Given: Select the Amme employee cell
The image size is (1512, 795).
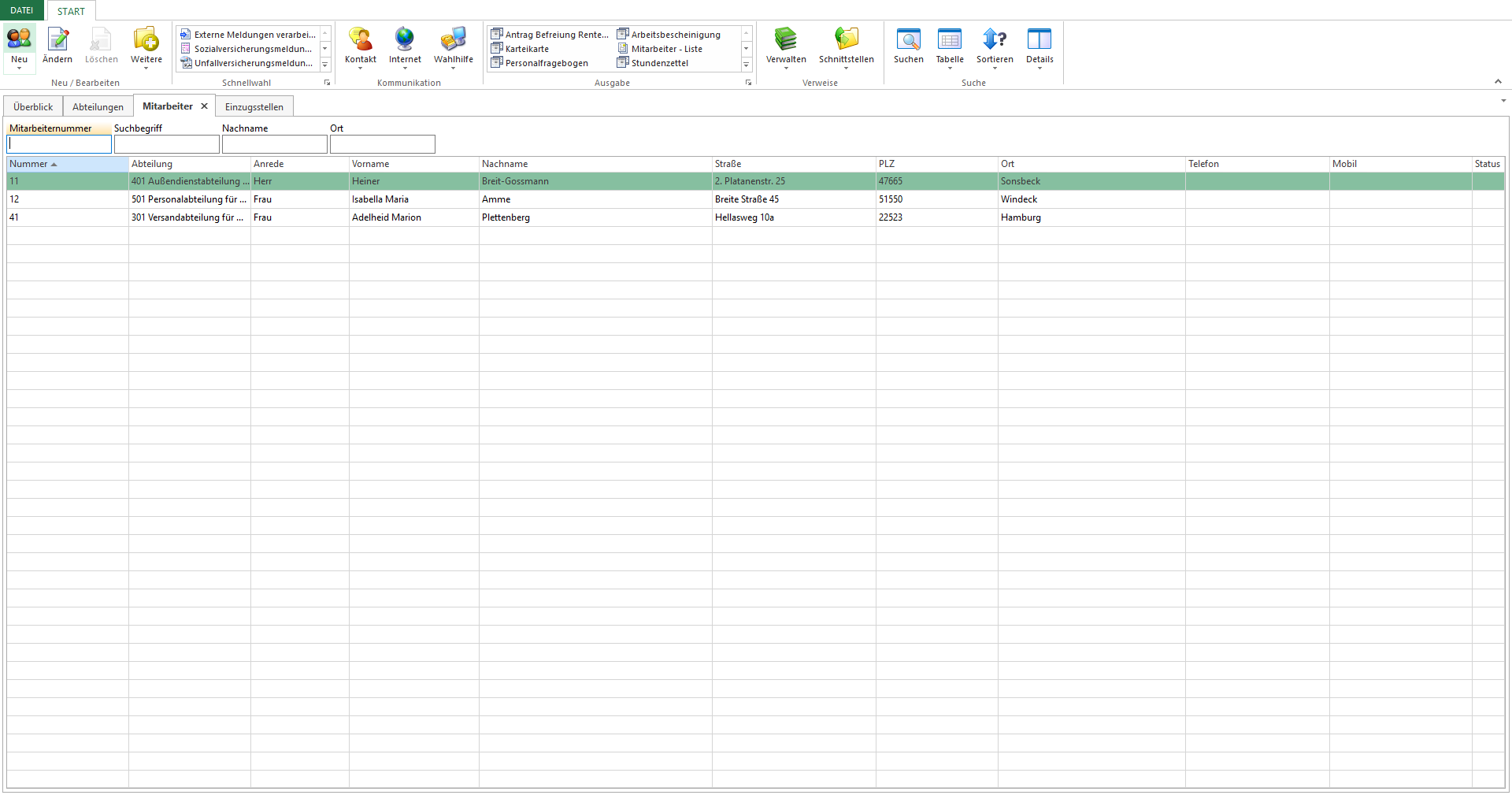Looking at the screenshot, I should [x=595, y=199].
